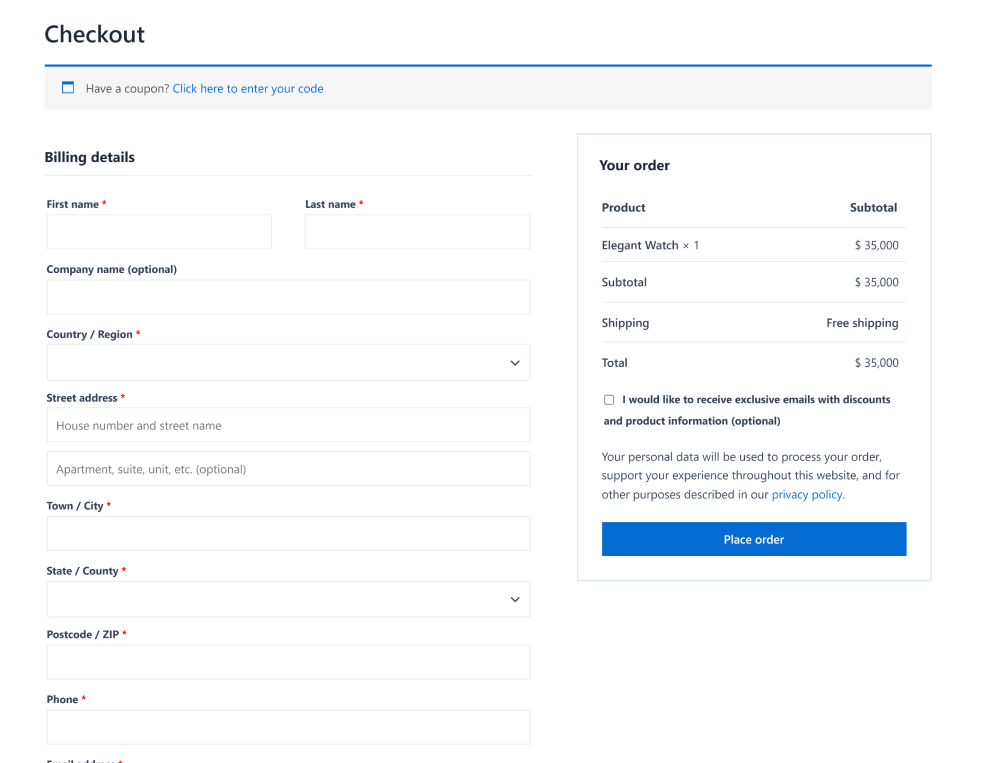Click the Billing details heading

89,158
